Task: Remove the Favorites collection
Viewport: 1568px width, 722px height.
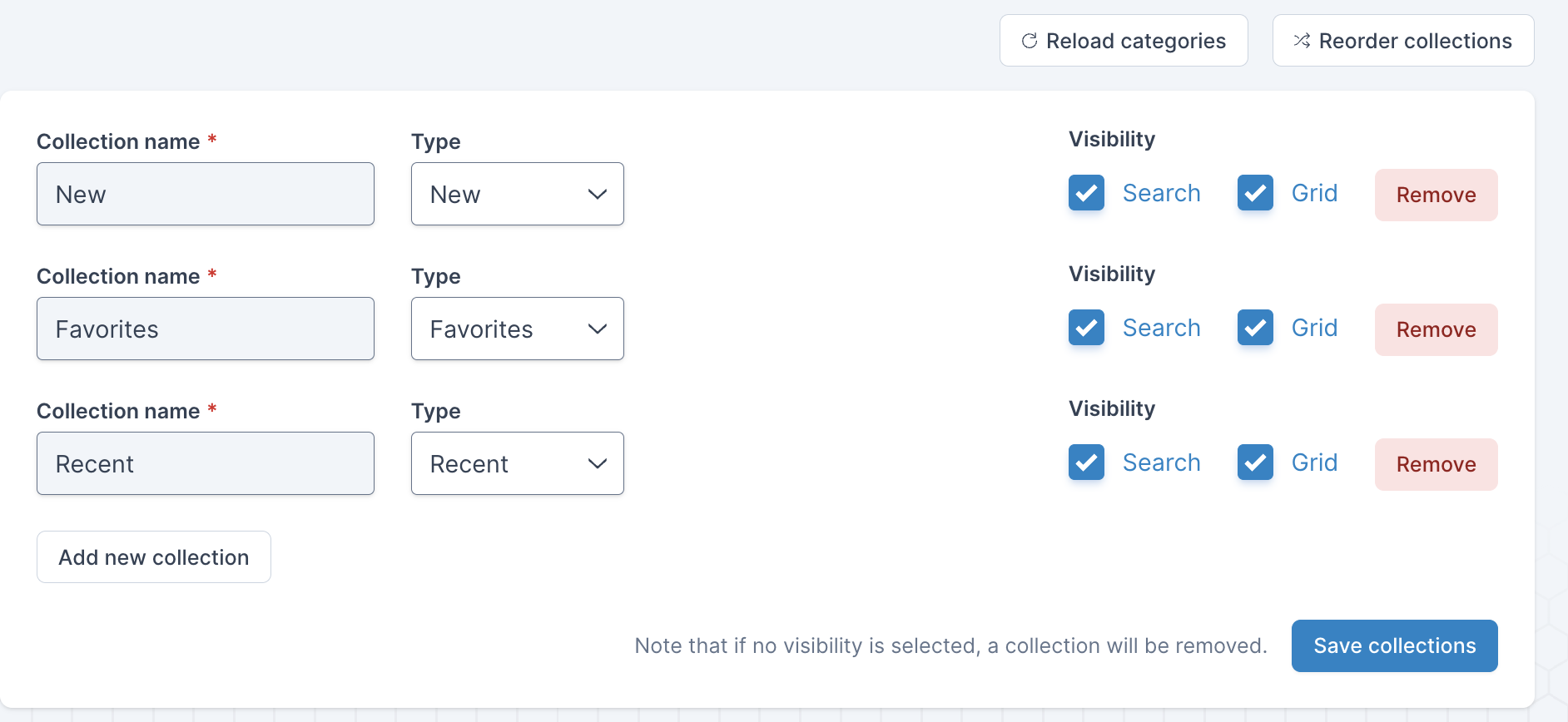Action: 1436,329
